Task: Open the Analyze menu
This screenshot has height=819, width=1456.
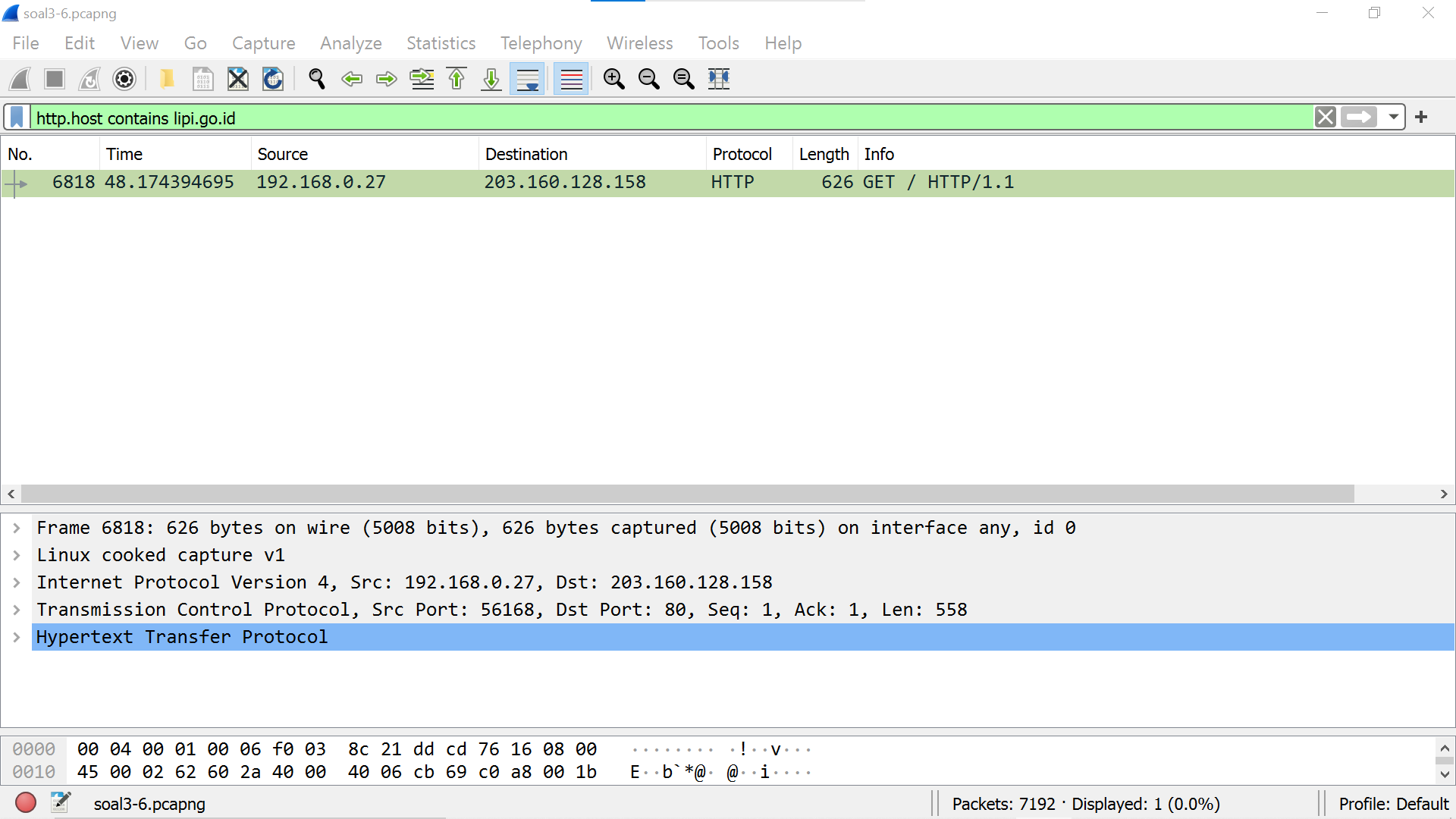Action: pyautogui.click(x=350, y=43)
